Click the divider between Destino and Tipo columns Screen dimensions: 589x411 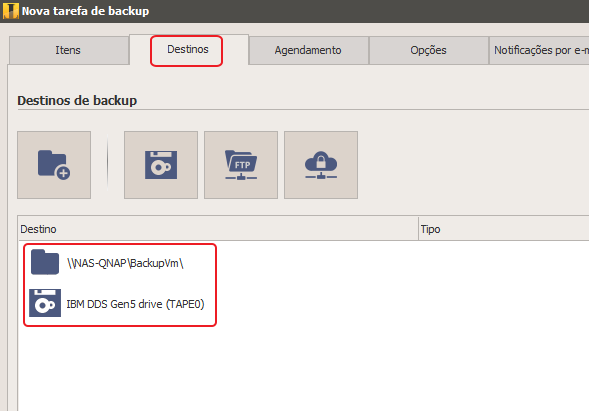pos(418,228)
